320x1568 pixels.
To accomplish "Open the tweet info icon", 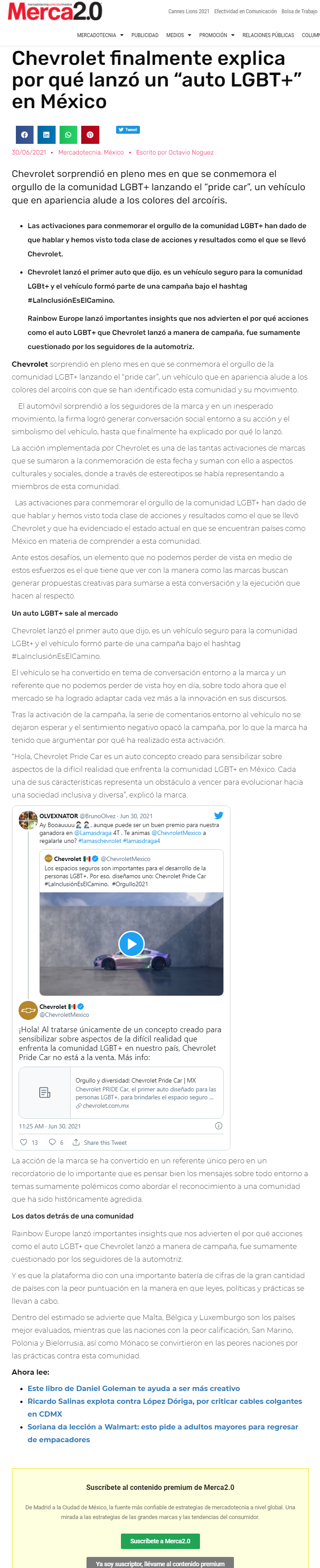I will point(218,1125).
